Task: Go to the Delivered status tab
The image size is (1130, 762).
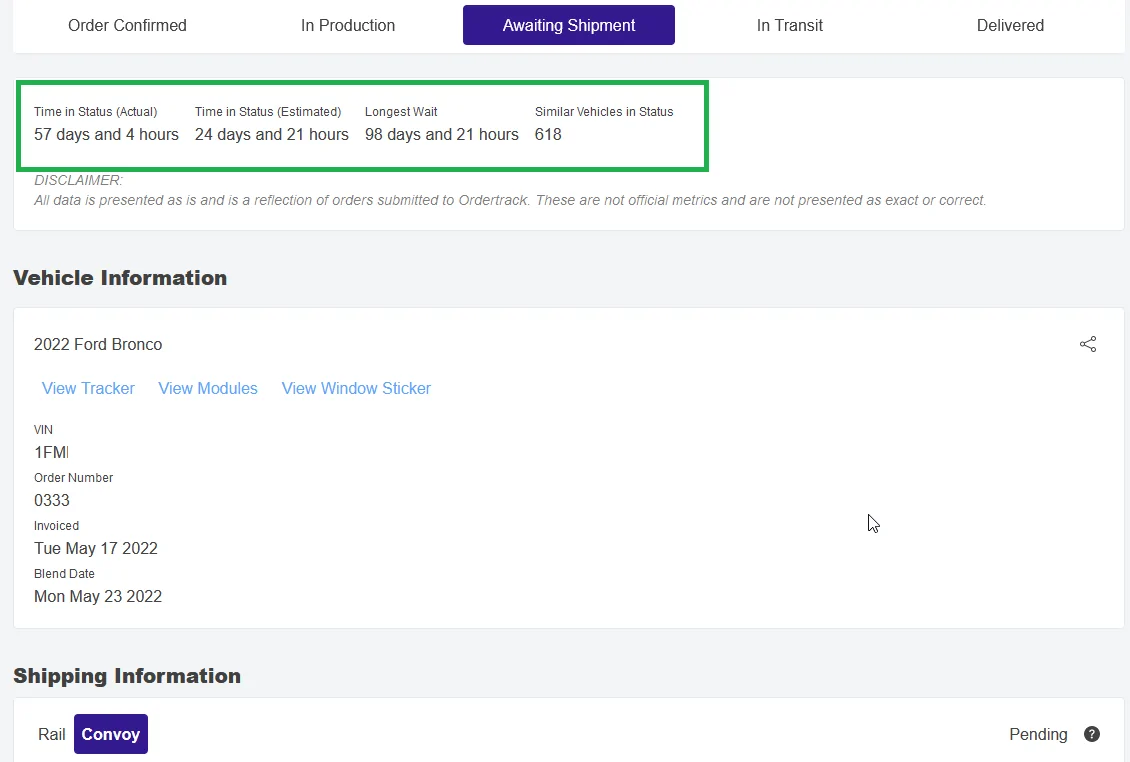Action: pos(1010,25)
